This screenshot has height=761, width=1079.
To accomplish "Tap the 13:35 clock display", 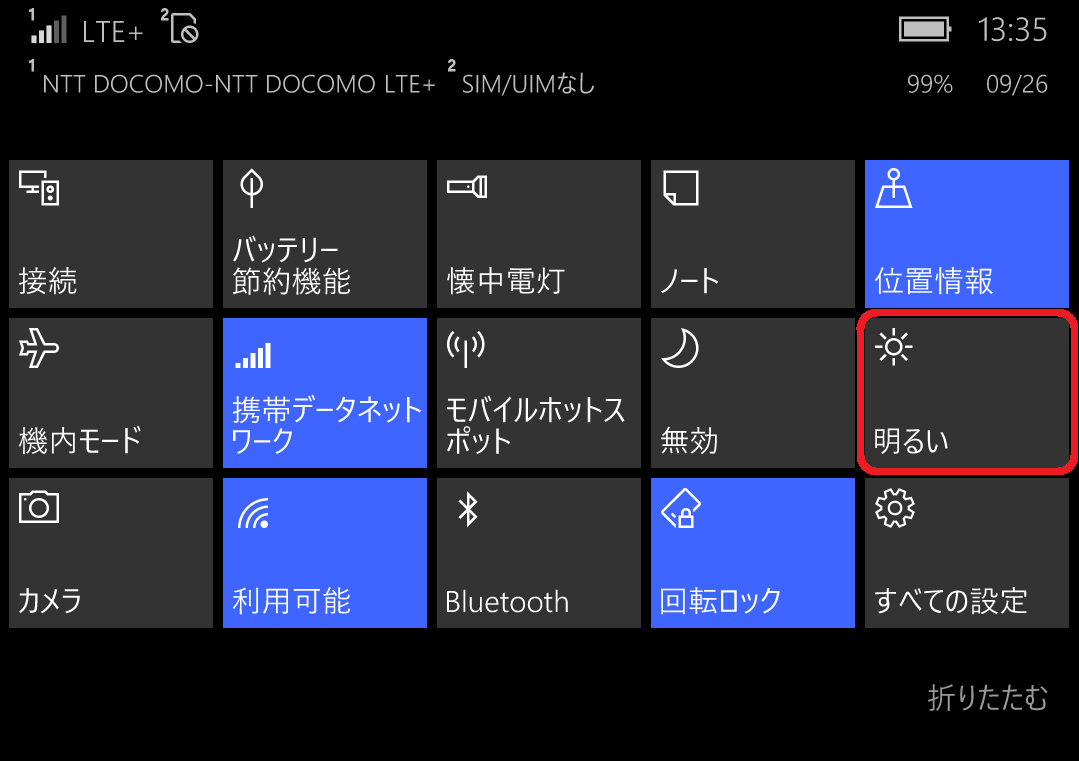I will click(x=1012, y=30).
